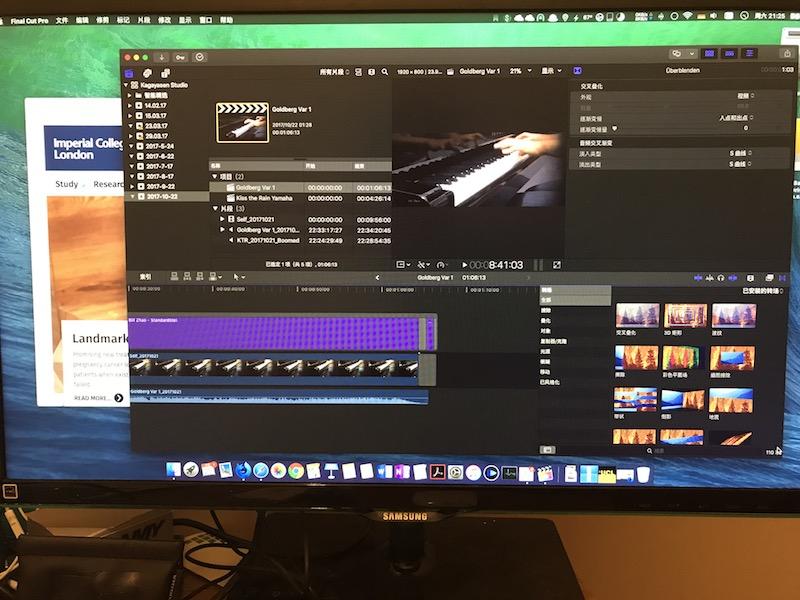This screenshot has width=800, height=600.
Task: Open the Background Tasks checkmark icon
Action: point(199,57)
